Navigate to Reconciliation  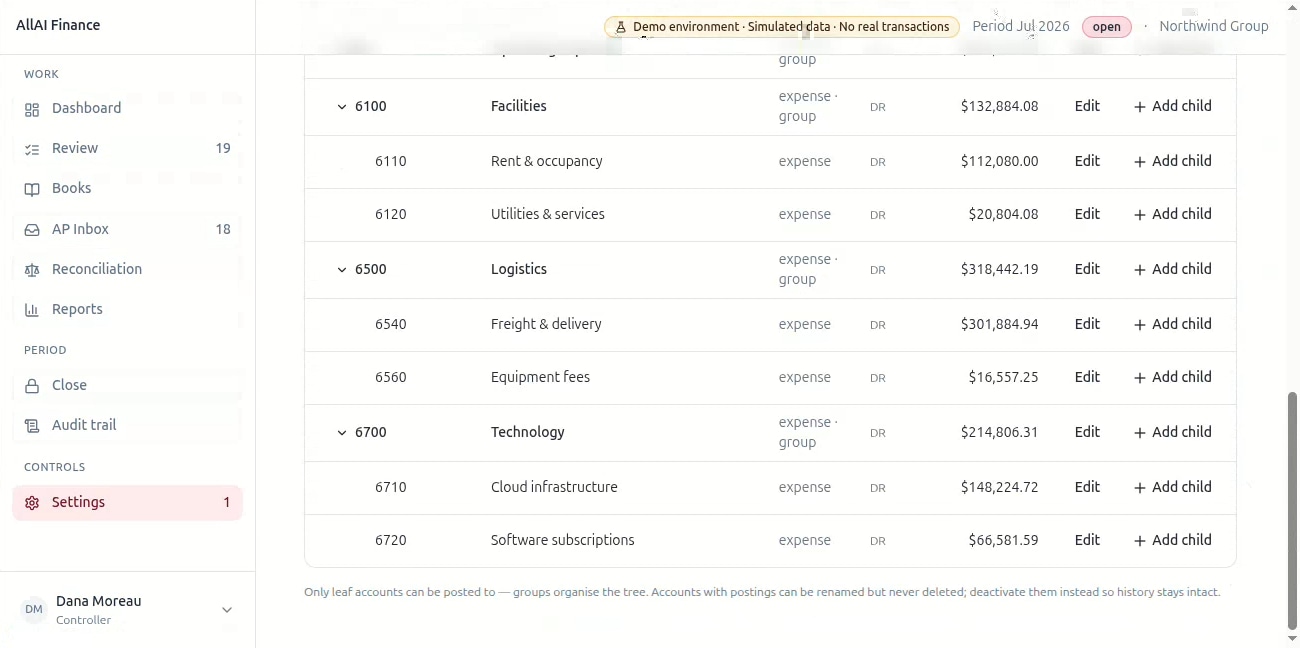(127, 269)
